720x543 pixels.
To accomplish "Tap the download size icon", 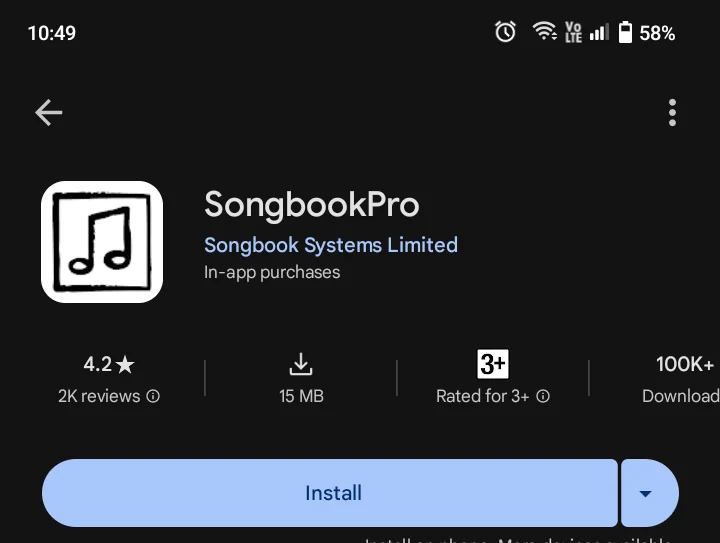I will [x=301, y=364].
